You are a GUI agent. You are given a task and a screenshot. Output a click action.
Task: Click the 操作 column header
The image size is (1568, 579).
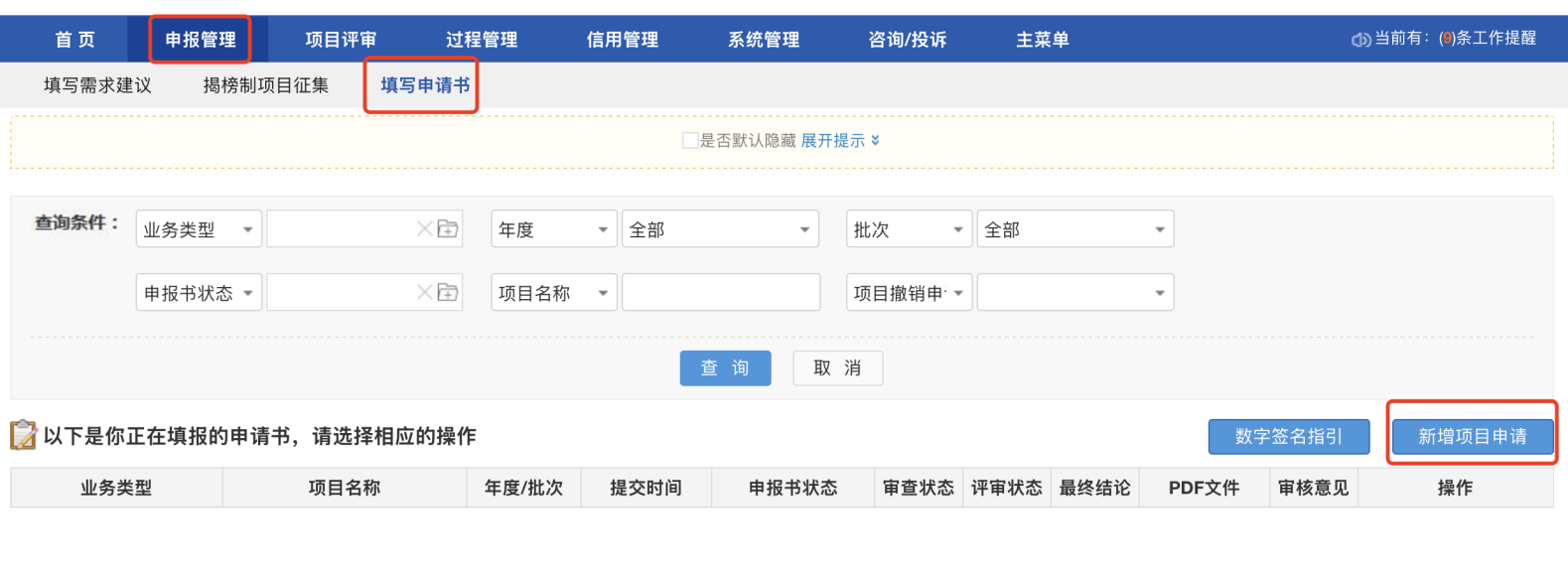[x=1456, y=488]
